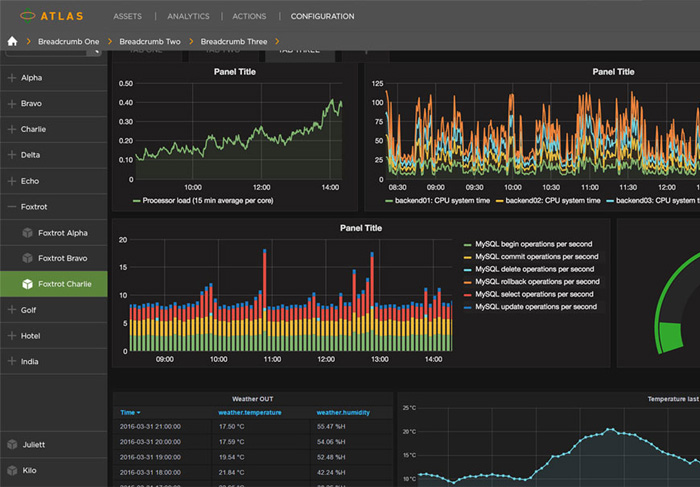Image resolution: width=700 pixels, height=487 pixels.
Task: Select the Foxtrot Alpha cube icon
Action: pos(27,233)
